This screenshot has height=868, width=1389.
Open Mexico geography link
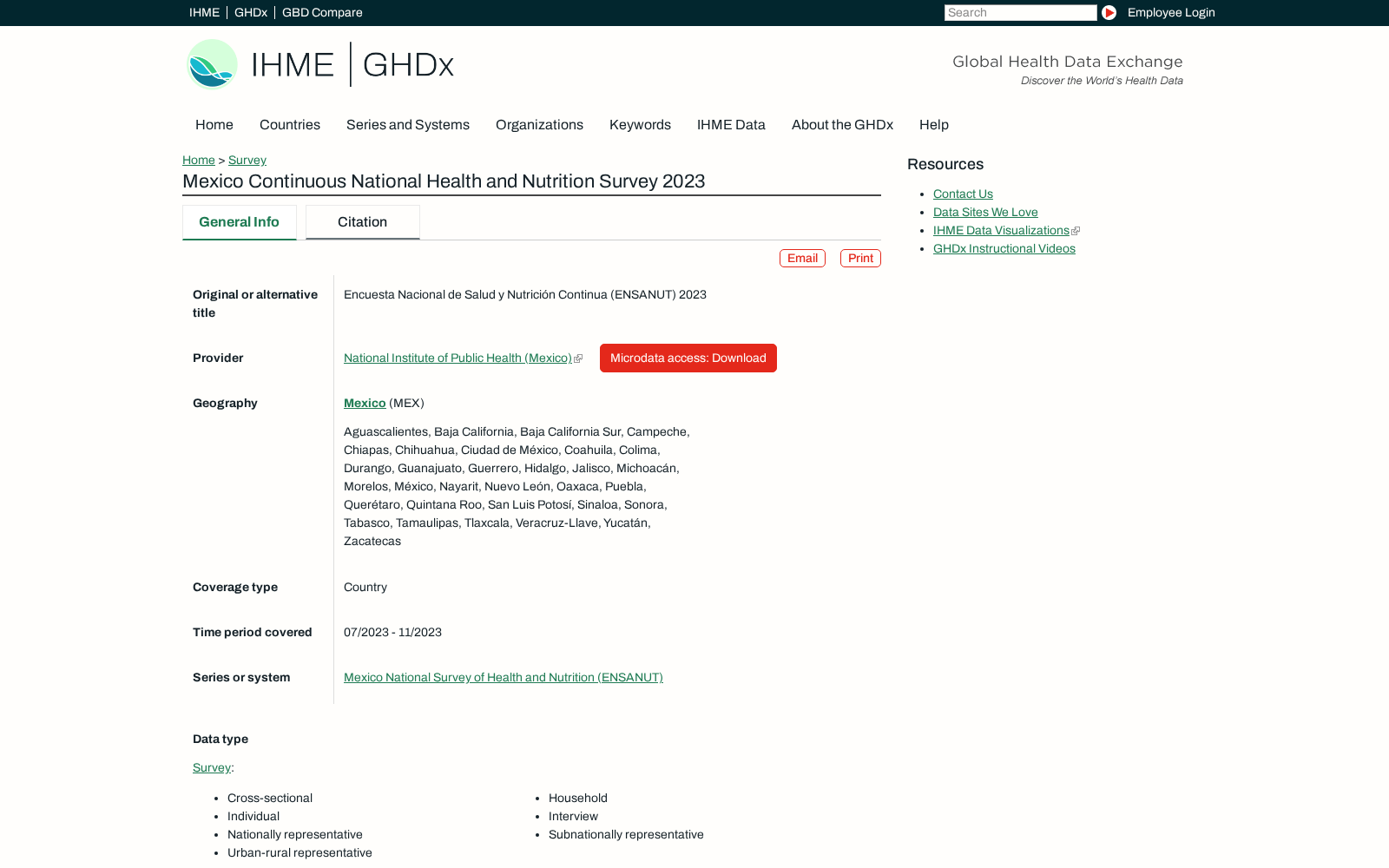coord(365,403)
